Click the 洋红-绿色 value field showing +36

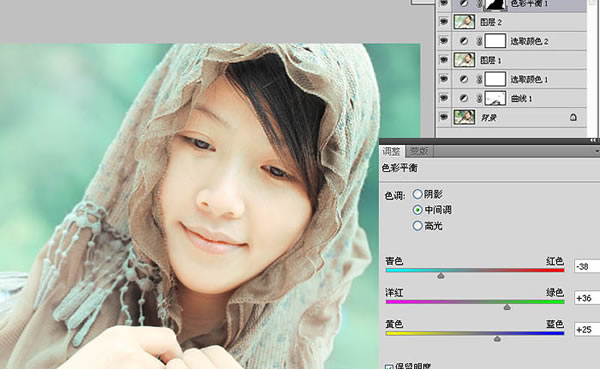[587, 298]
